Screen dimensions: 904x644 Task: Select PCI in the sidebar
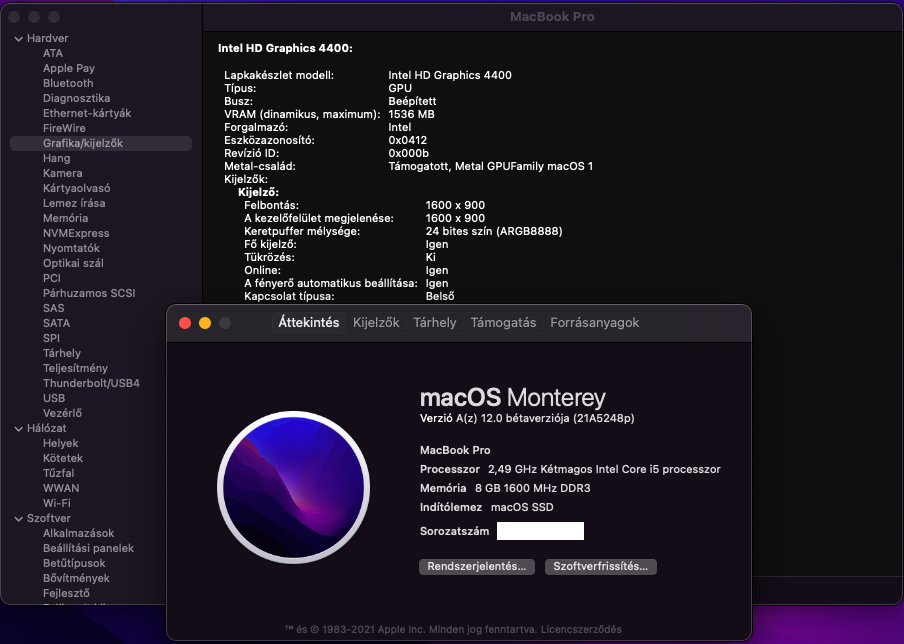(x=51, y=278)
